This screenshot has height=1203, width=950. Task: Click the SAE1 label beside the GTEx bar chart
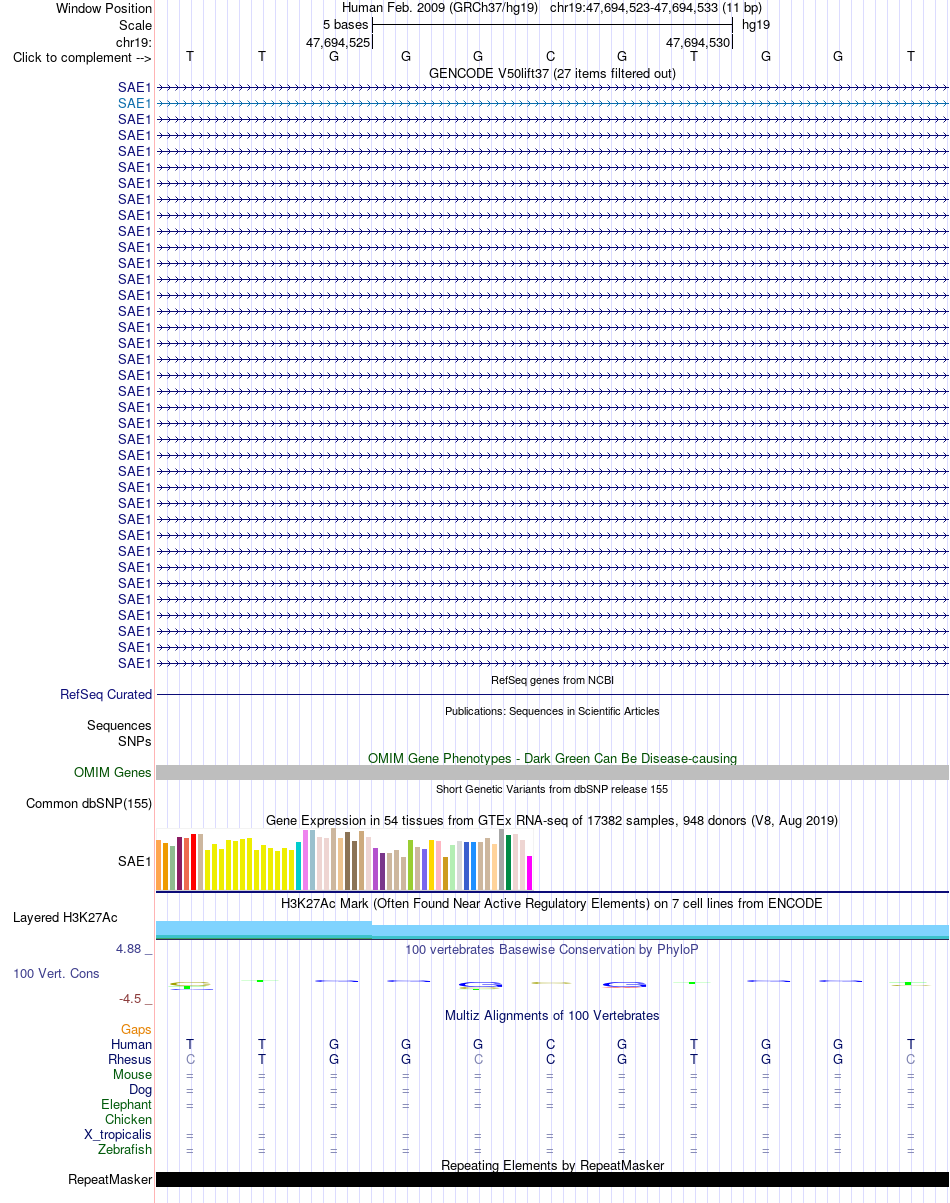[x=135, y=860]
